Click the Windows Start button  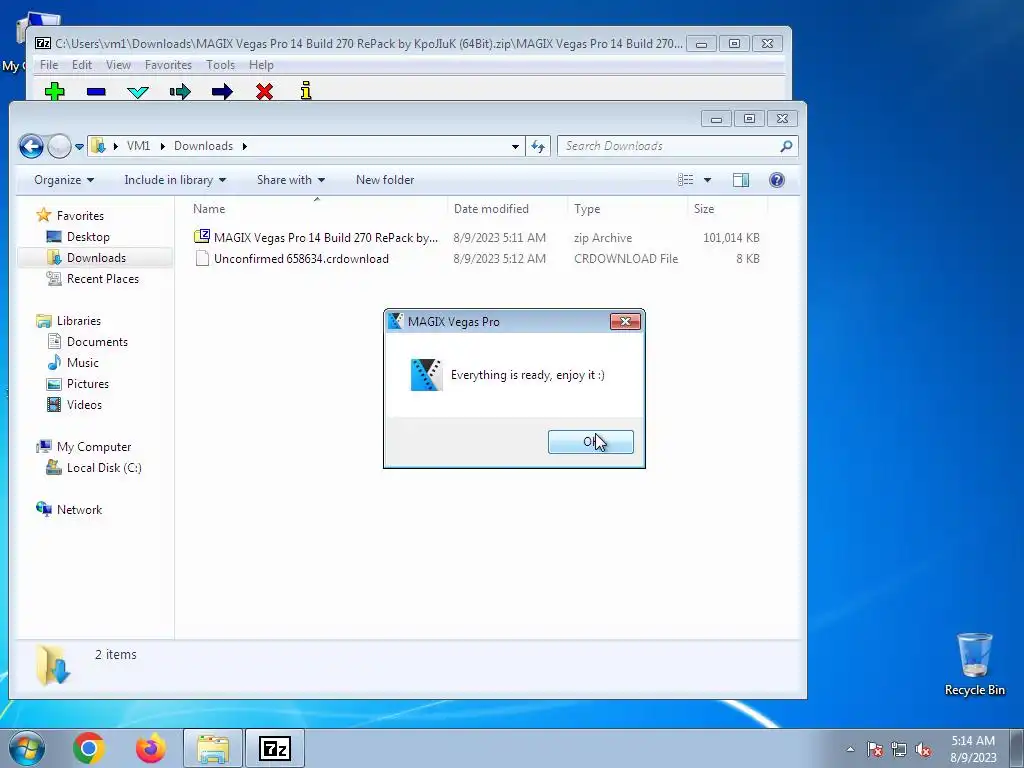coord(26,748)
